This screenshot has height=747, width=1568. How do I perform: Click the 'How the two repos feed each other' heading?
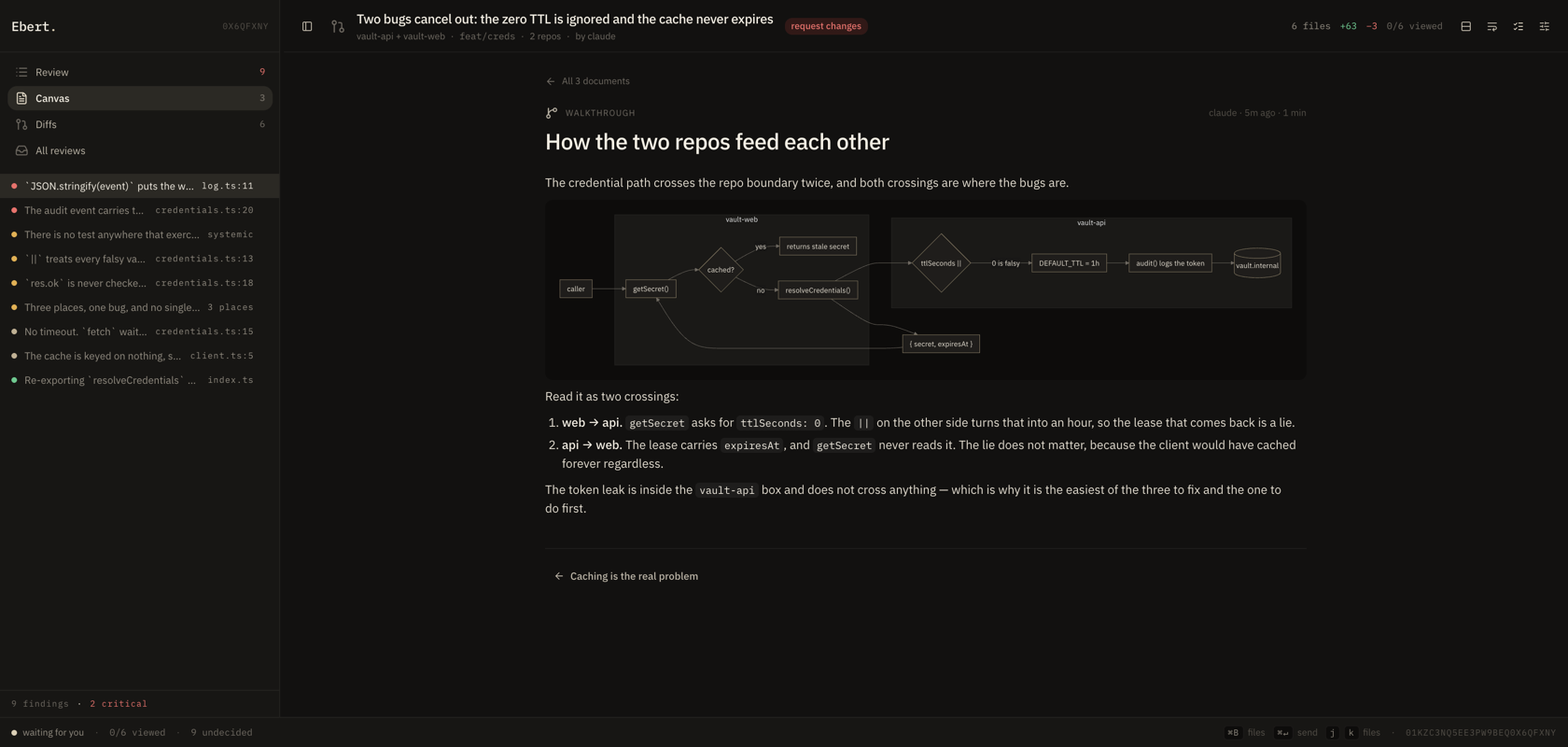click(717, 142)
